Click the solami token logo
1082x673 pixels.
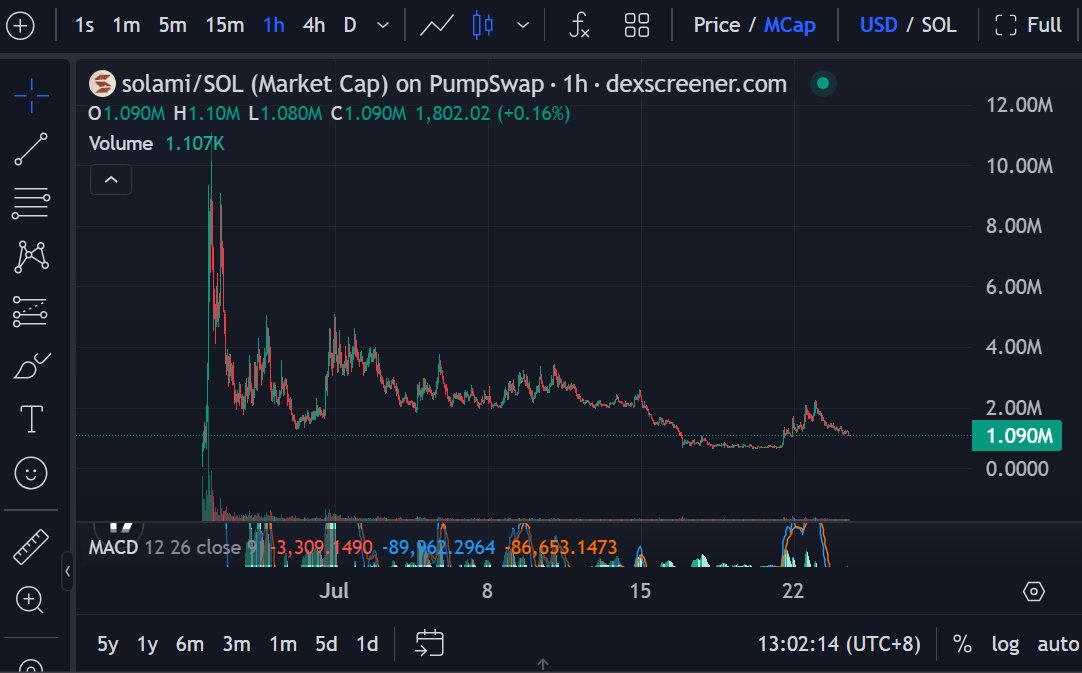101,84
